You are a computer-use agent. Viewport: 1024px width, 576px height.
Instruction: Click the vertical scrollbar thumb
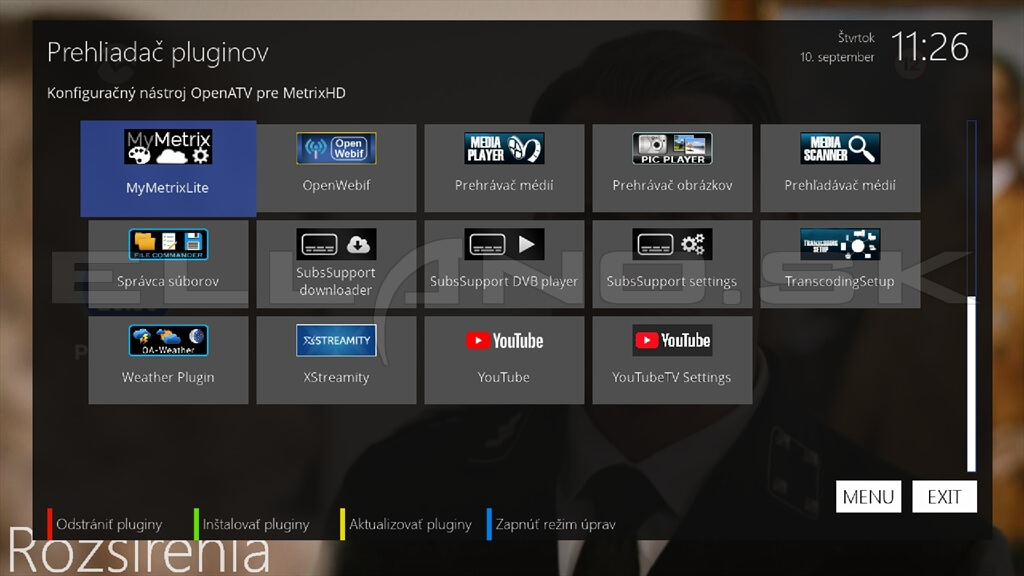[x=972, y=383]
